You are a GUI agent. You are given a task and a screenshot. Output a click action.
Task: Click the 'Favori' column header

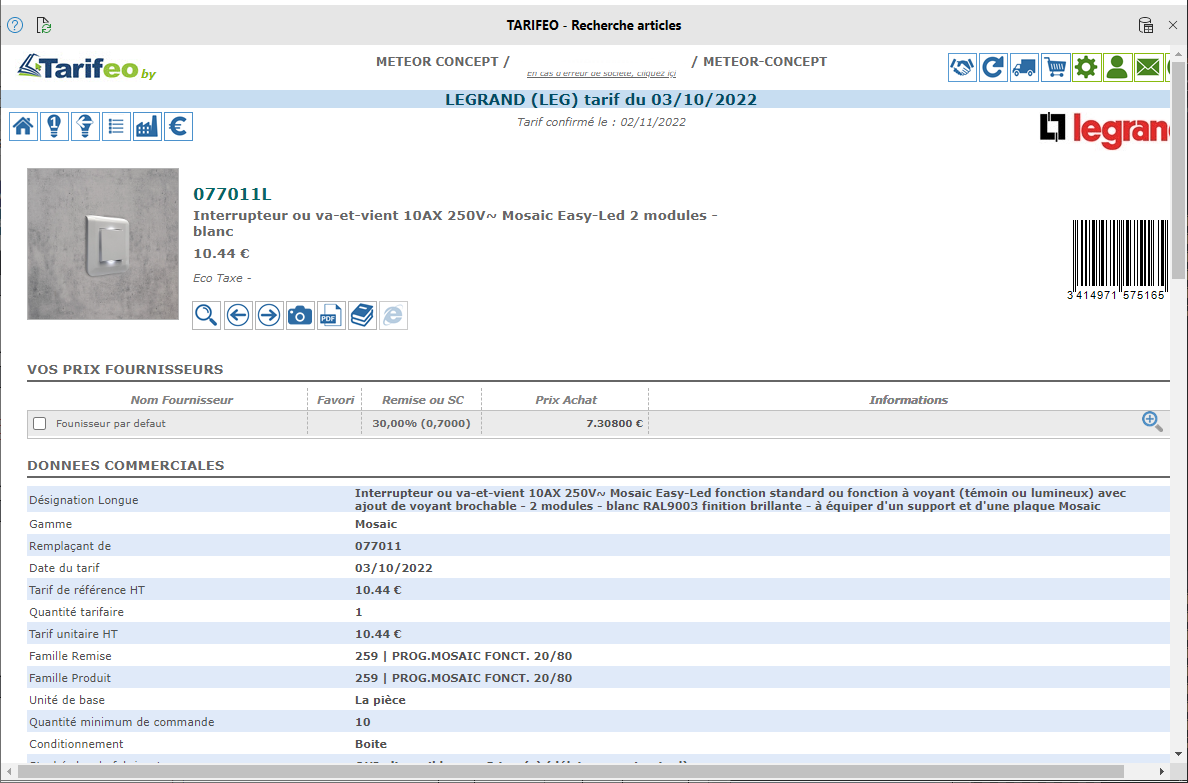pos(336,399)
